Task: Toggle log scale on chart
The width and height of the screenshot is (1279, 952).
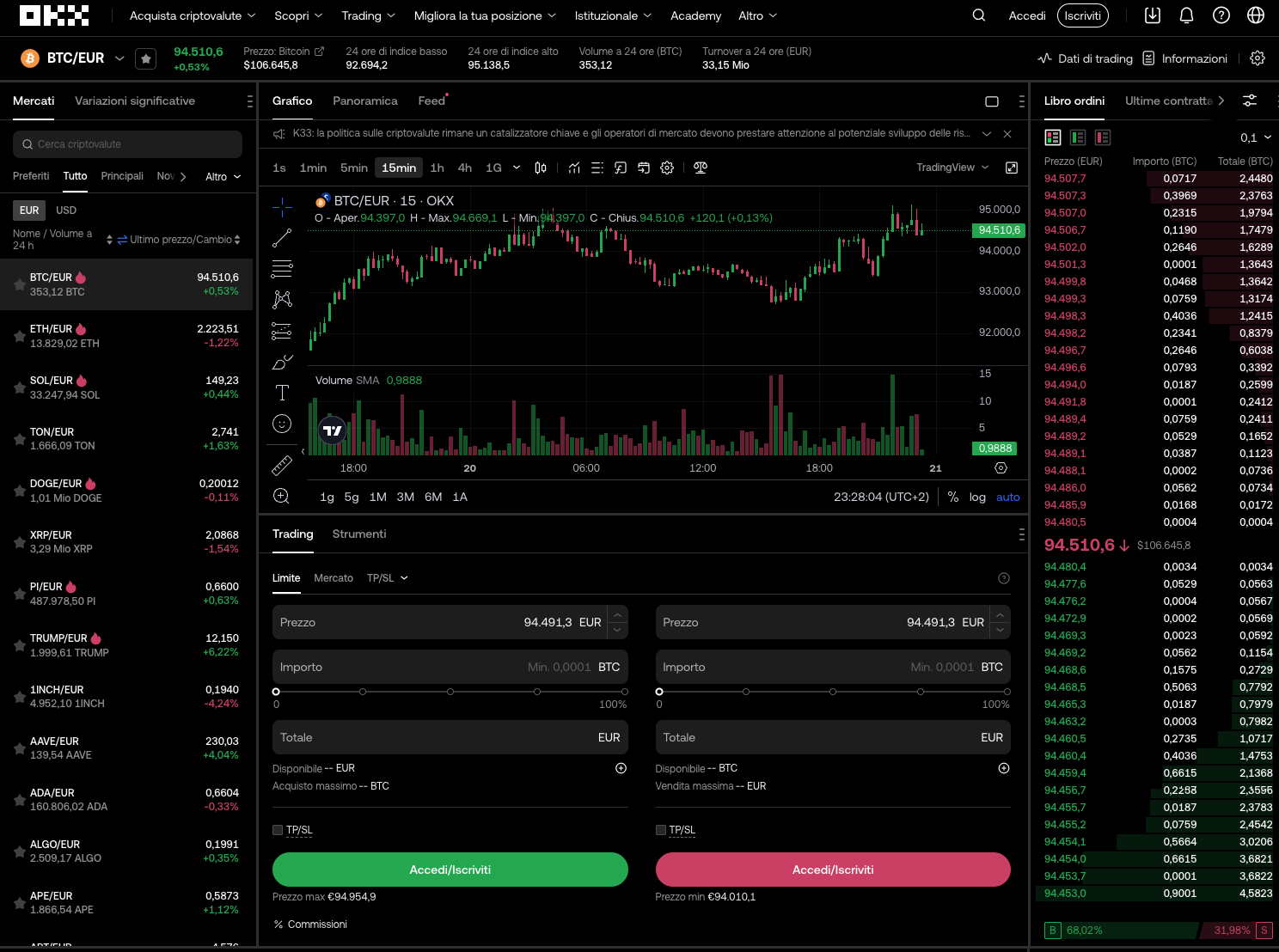Action: click(x=977, y=497)
